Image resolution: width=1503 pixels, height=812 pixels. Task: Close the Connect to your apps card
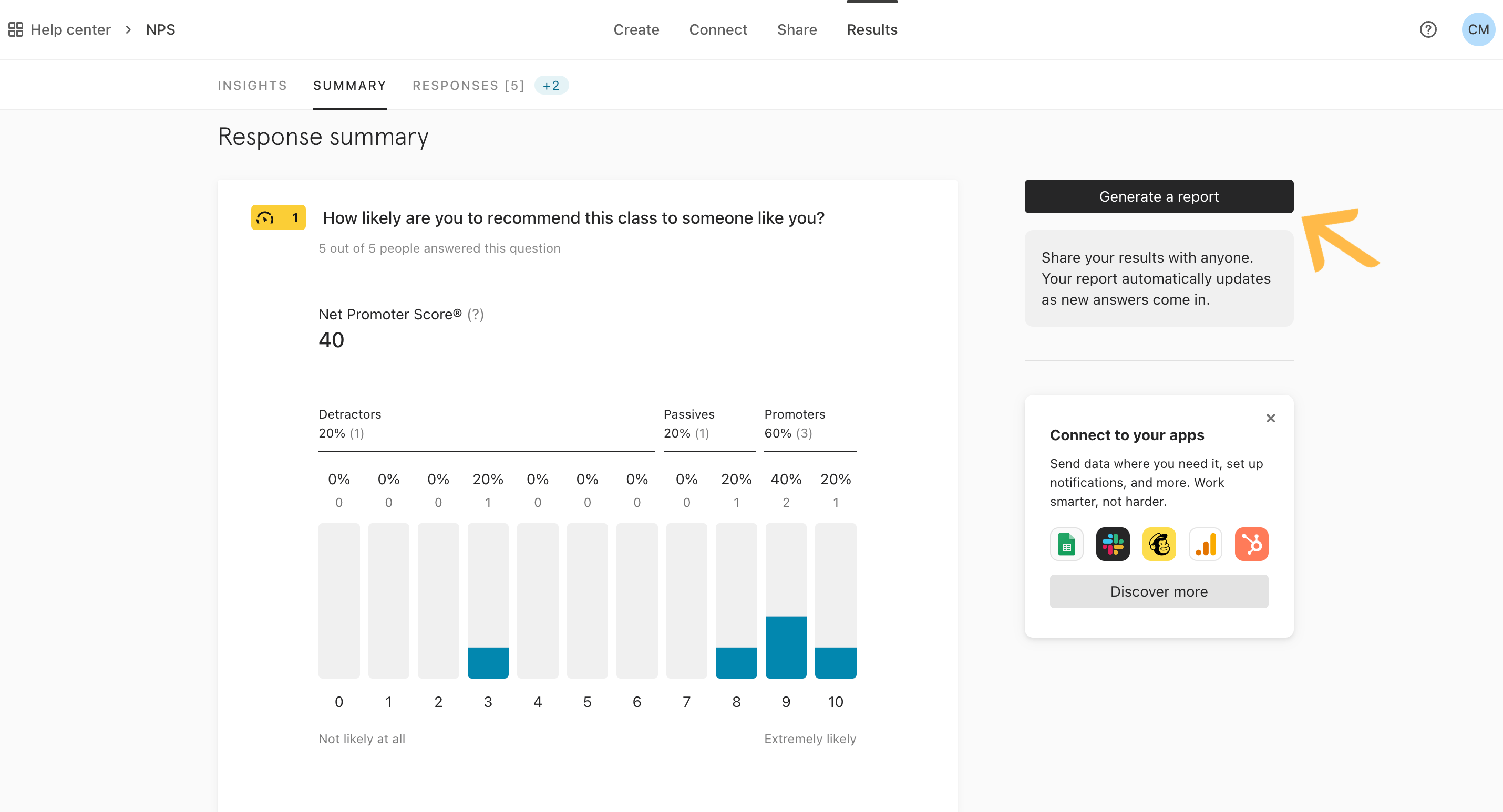click(1270, 418)
